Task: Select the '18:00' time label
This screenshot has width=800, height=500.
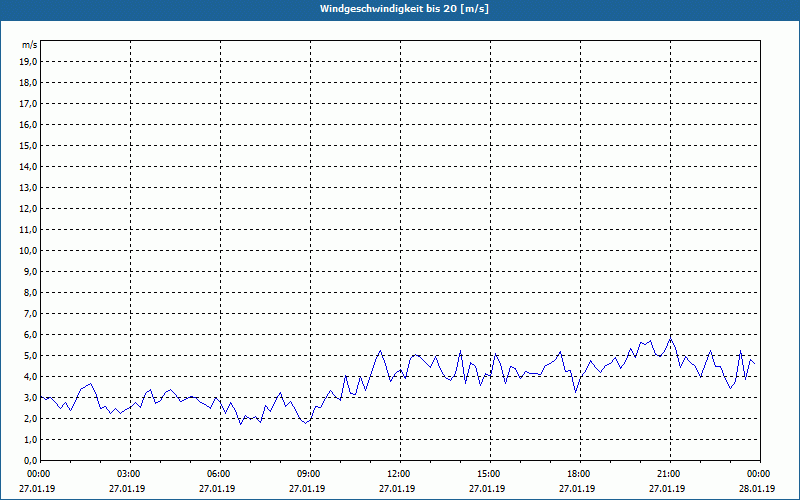Action: (580, 474)
